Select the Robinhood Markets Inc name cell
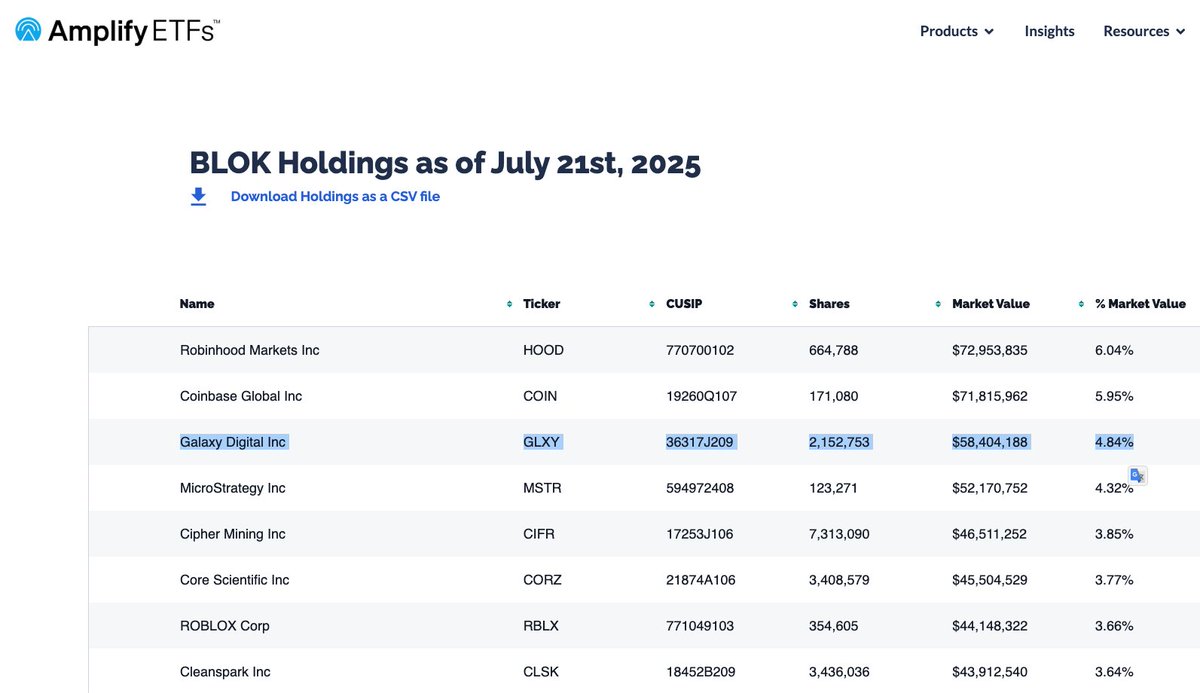 coord(250,350)
